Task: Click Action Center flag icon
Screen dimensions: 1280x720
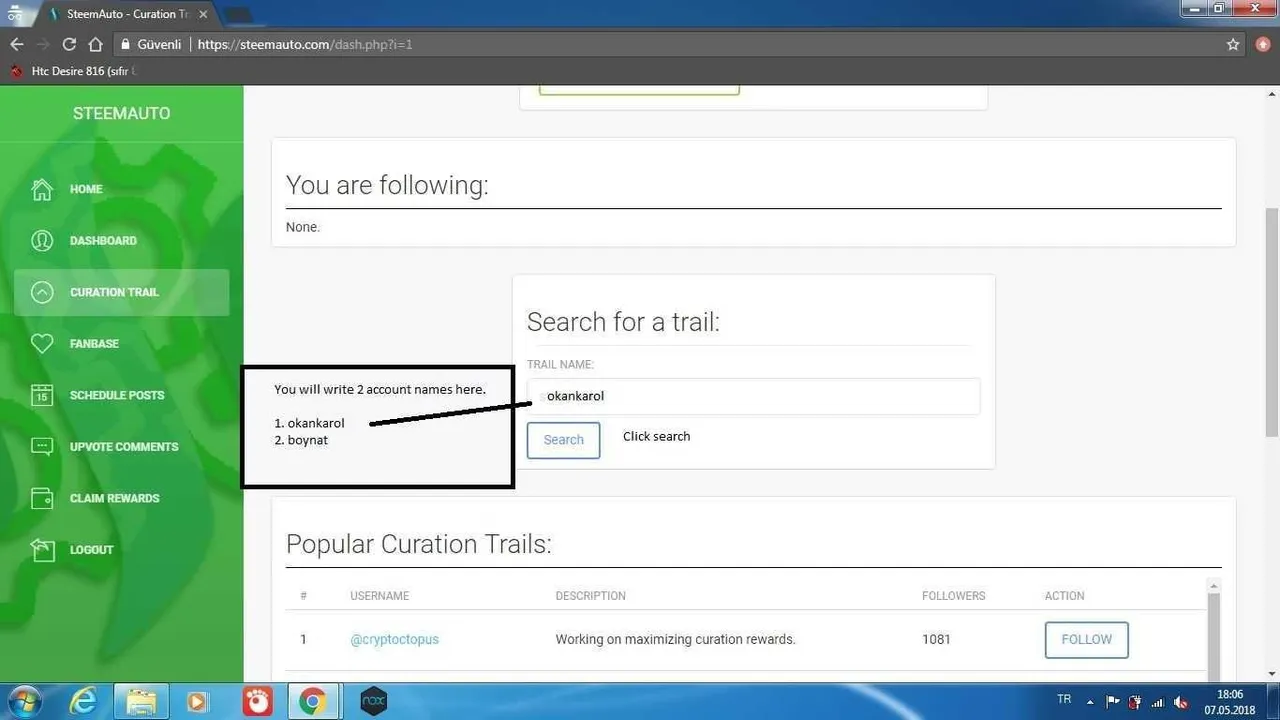Action: coord(1113,701)
